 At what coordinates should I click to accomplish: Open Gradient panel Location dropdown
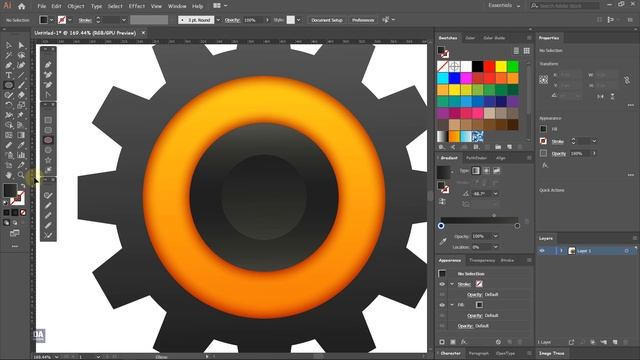click(496, 247)
